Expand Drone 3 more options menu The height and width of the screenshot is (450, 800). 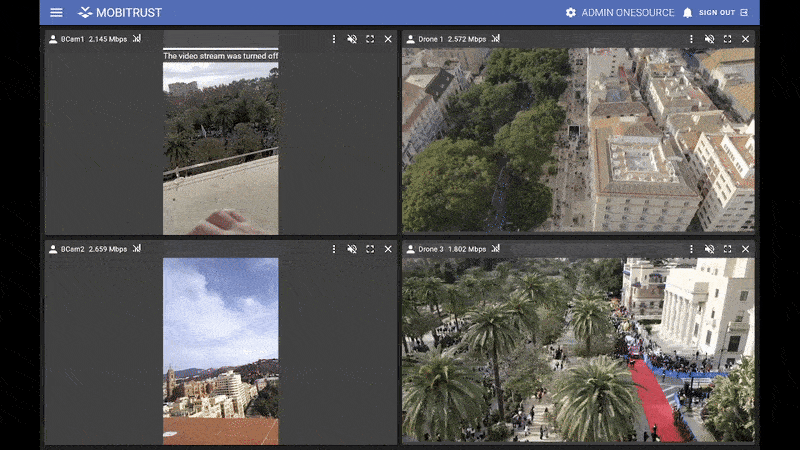tap(691, 249)
